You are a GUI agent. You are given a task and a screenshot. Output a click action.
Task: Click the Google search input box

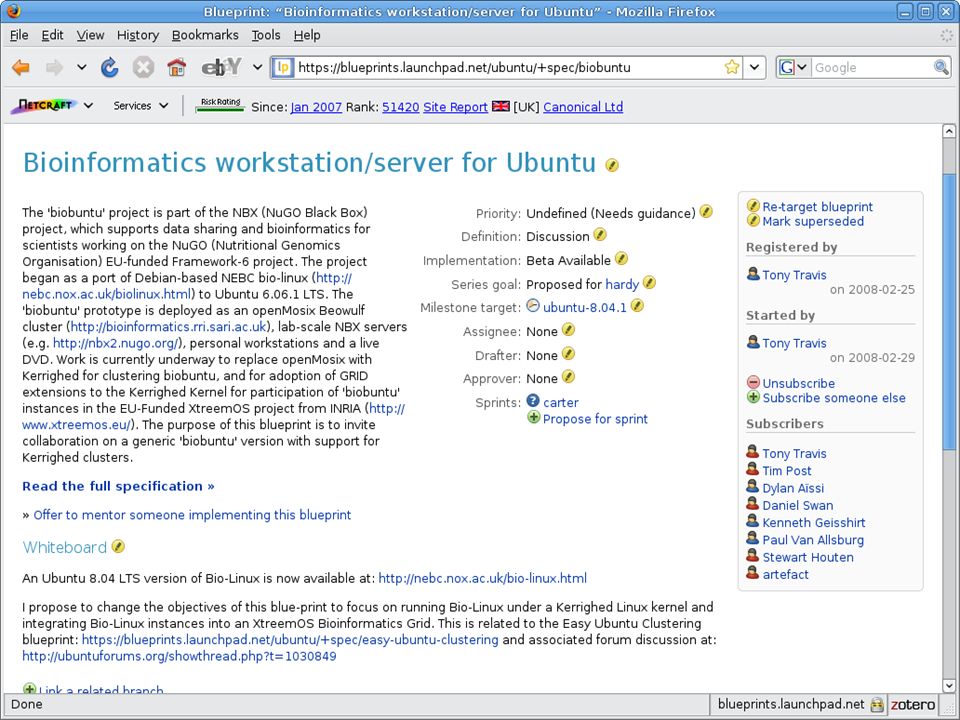(x=872, y=67)
